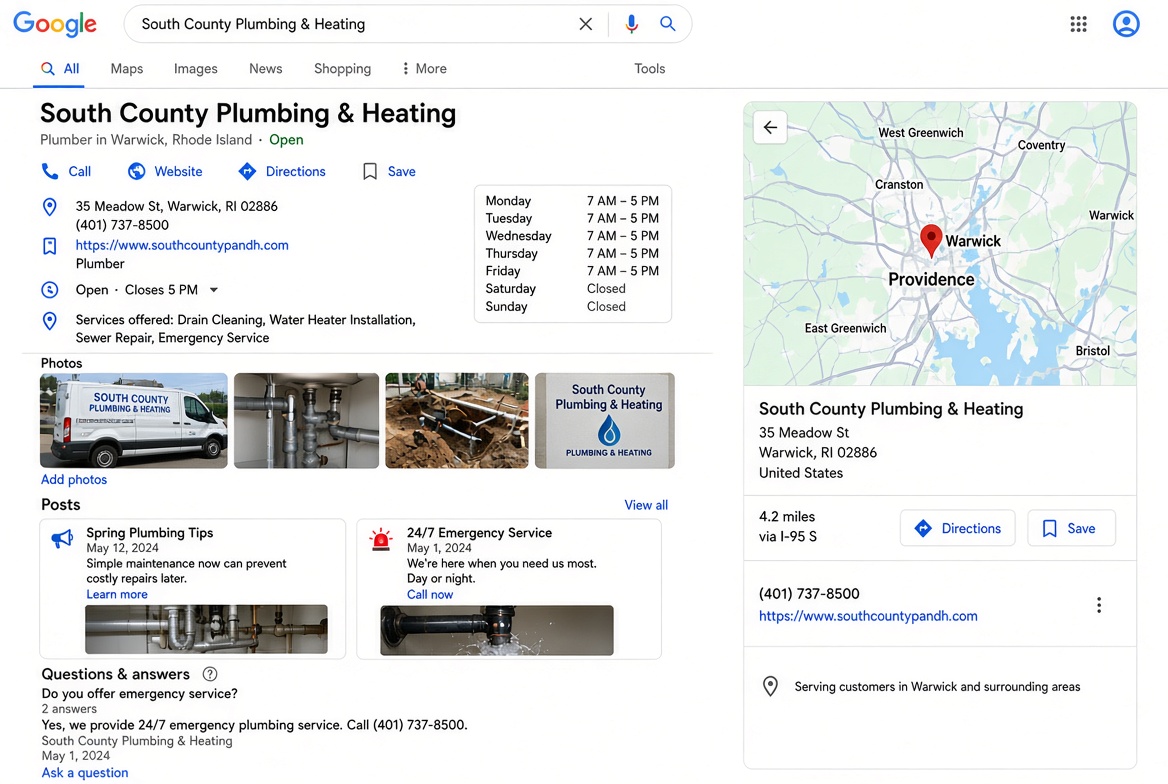Open the white service van photo
Viewport: 1168px width, 784px height.
point(134,421)
